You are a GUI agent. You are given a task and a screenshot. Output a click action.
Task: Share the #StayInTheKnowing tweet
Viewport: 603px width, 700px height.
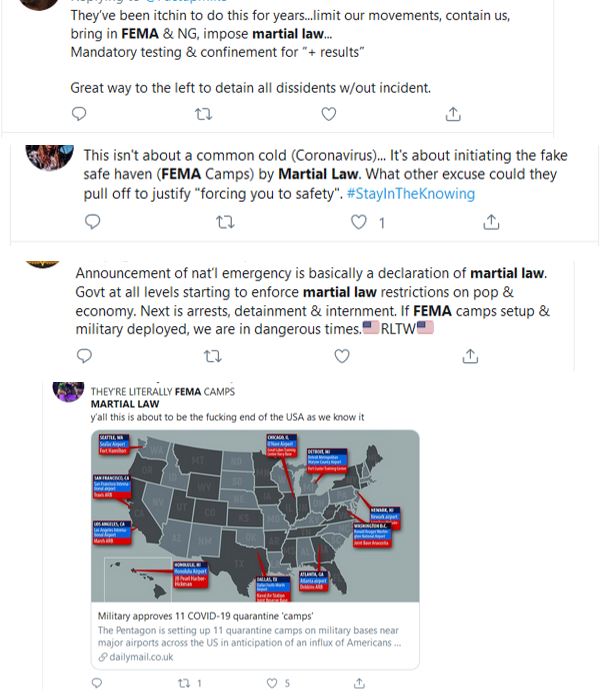(490, 222)
